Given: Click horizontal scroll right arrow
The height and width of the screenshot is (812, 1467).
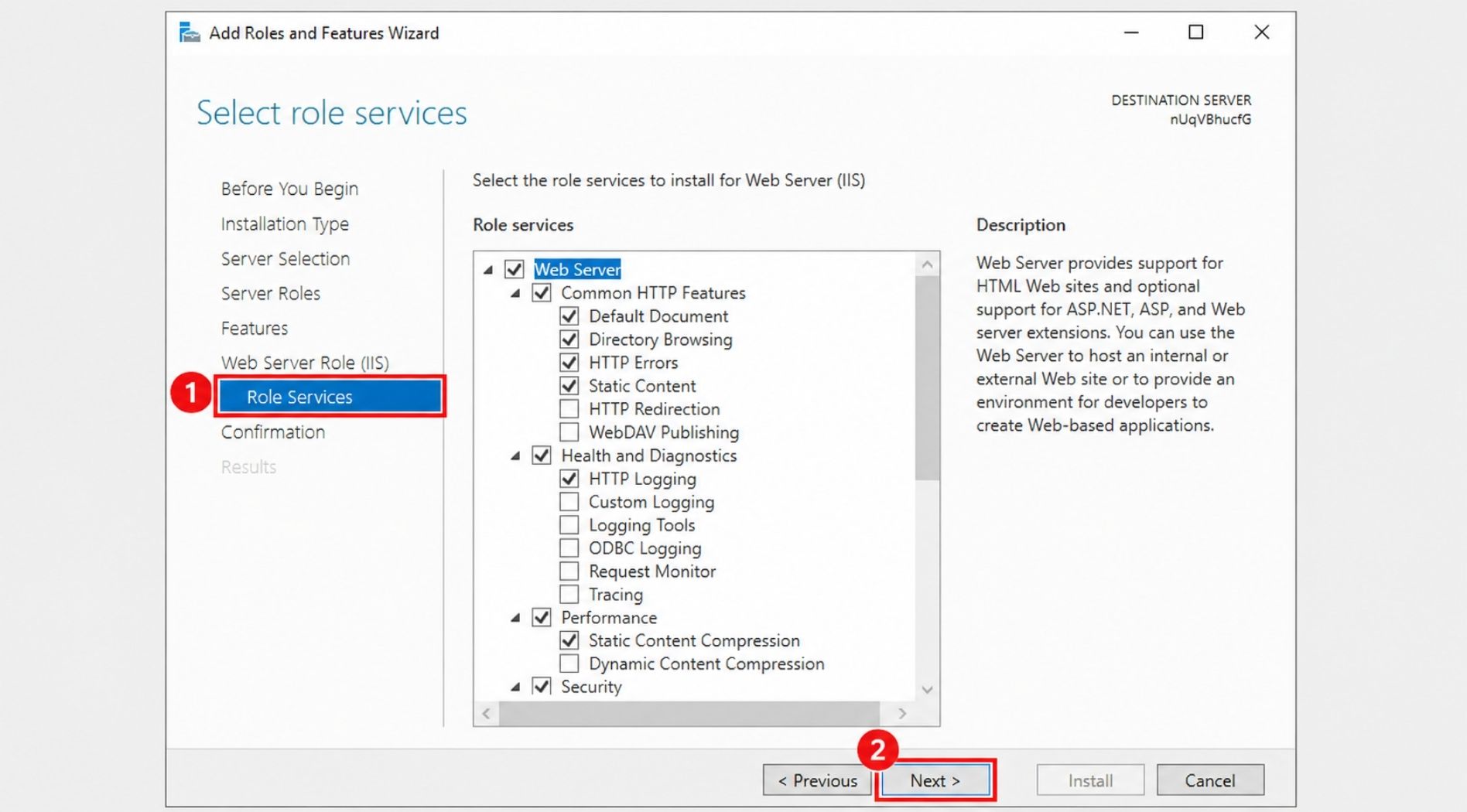Looking at the screenshot, I should [902, 713].
